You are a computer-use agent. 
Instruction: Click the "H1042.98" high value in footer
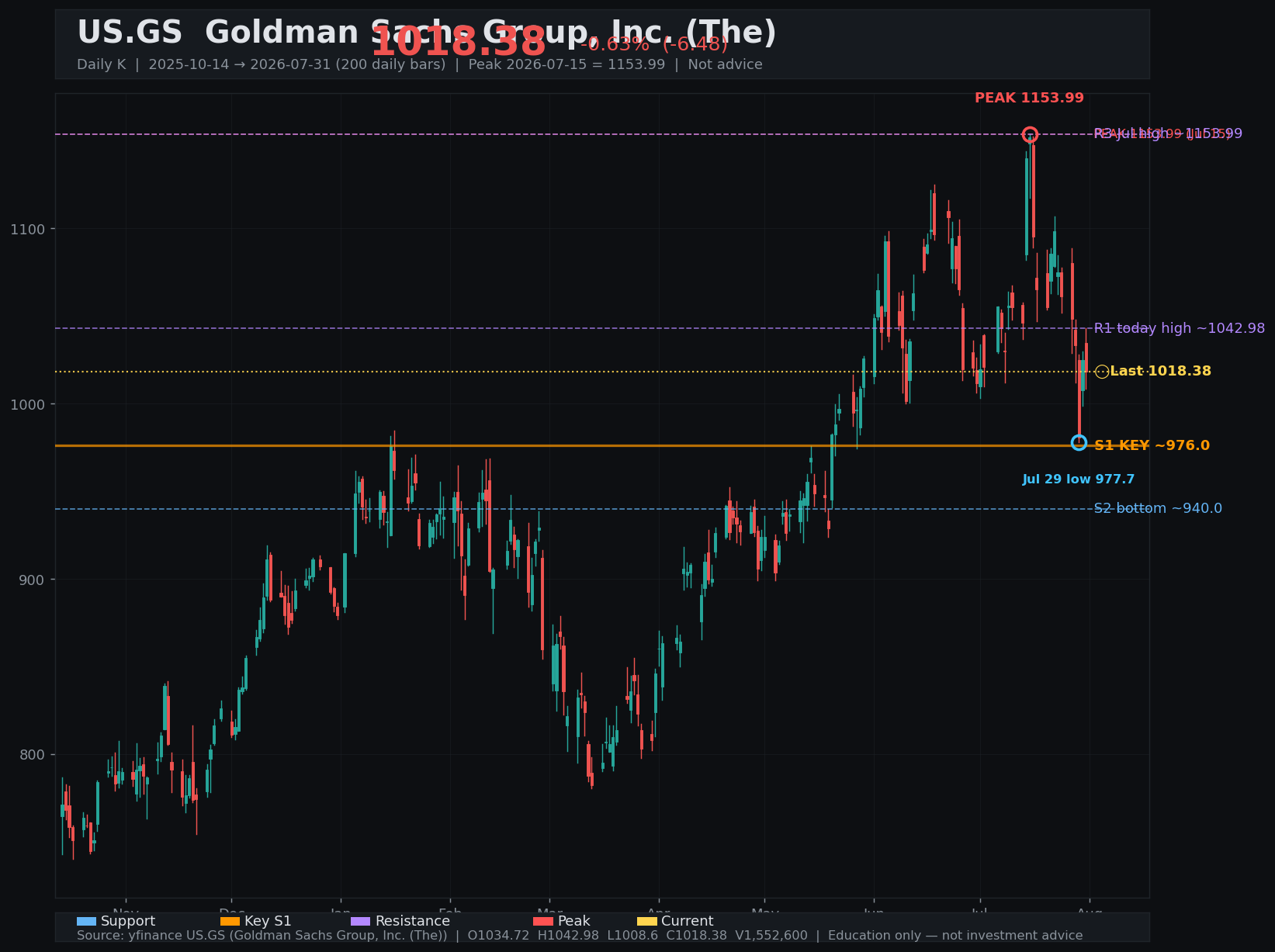point(568,936)
